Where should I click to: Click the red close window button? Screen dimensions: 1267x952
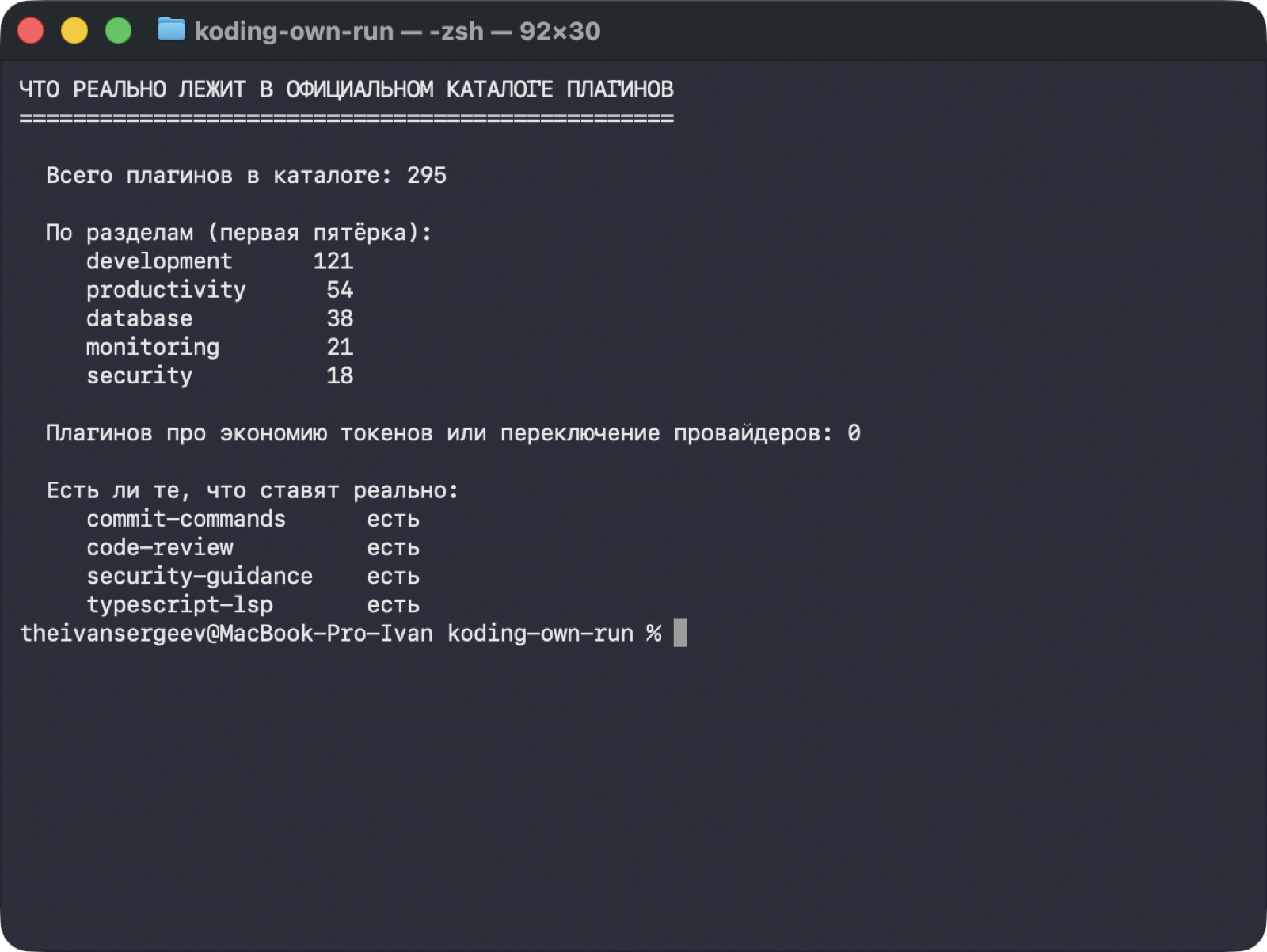[x=31, y=31]
